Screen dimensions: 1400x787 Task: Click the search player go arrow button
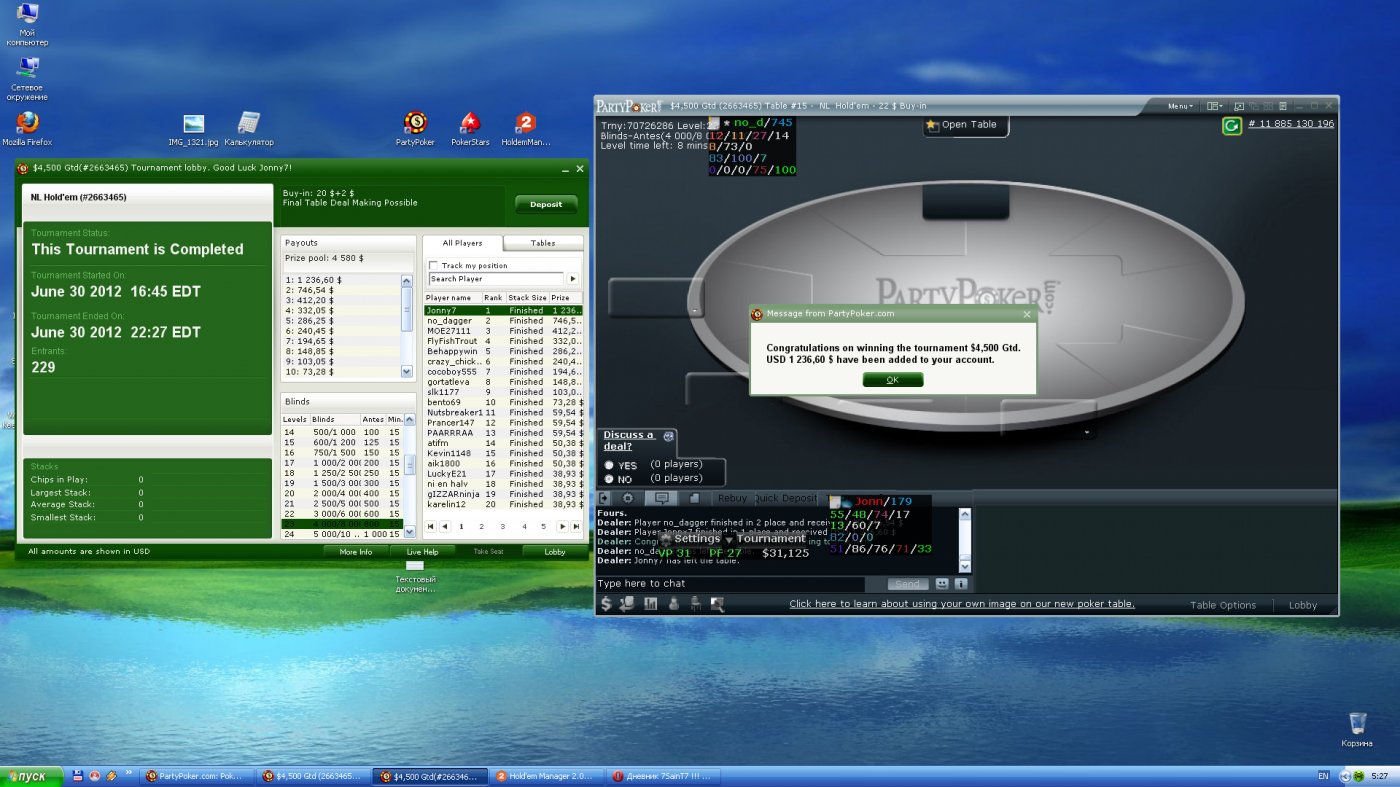[573, 279]
